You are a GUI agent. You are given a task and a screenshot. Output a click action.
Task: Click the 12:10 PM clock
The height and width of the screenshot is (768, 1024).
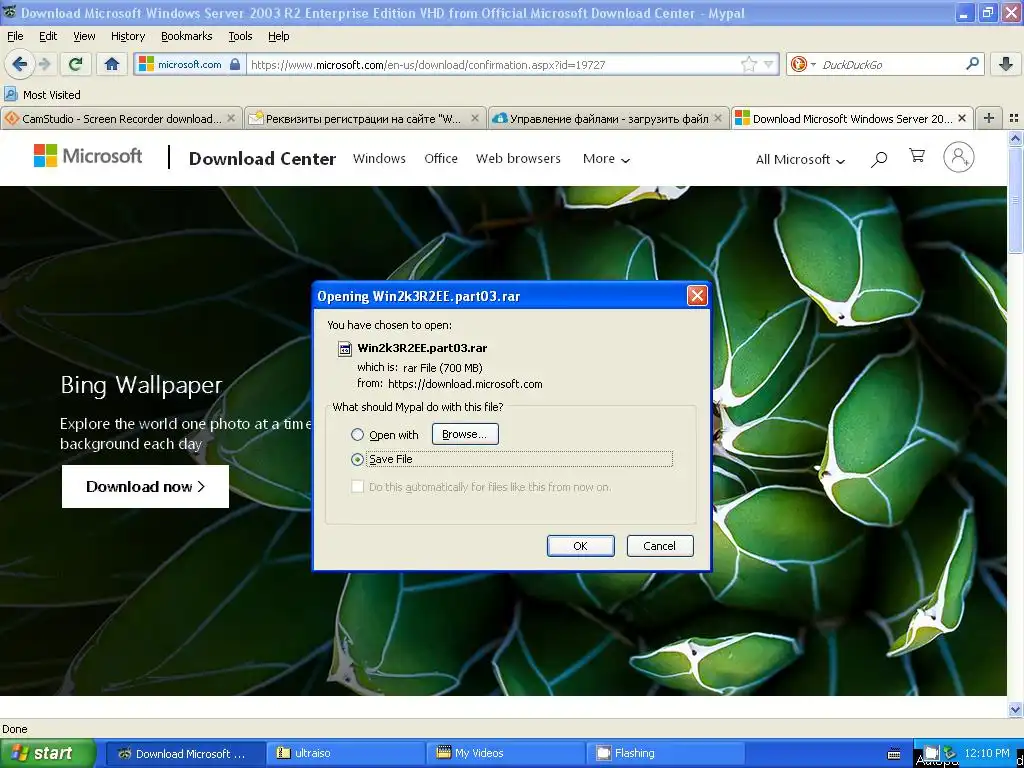(x=986, y=753)
